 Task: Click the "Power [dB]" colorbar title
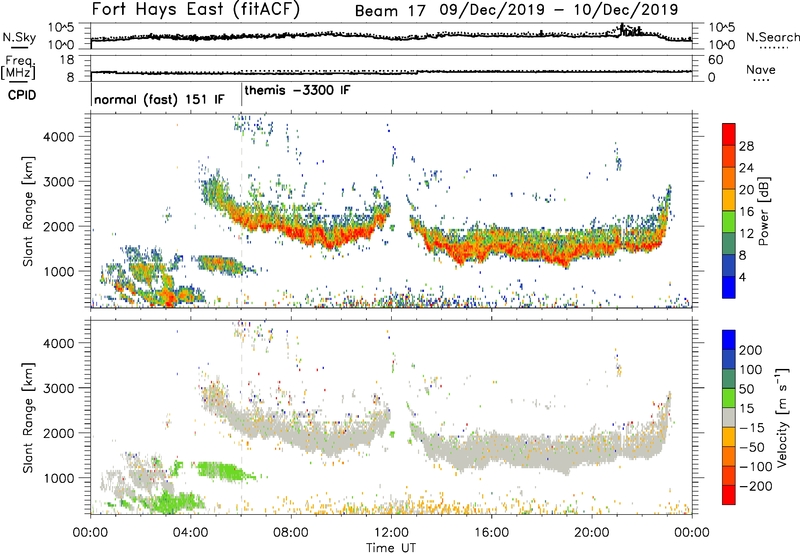pyautogui.click(x=763, y=211)
